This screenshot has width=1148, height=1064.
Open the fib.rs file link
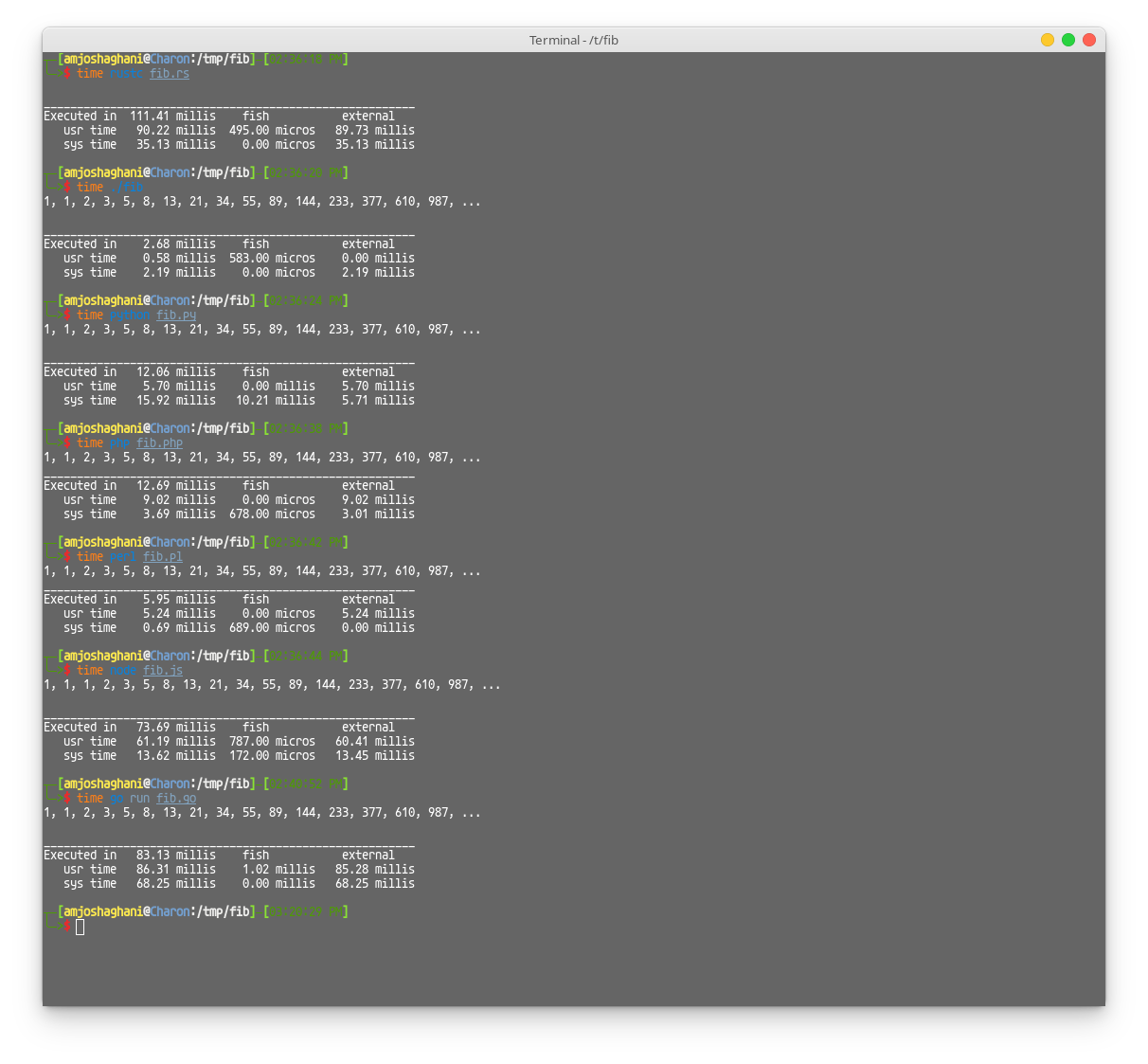click(169, 73)
